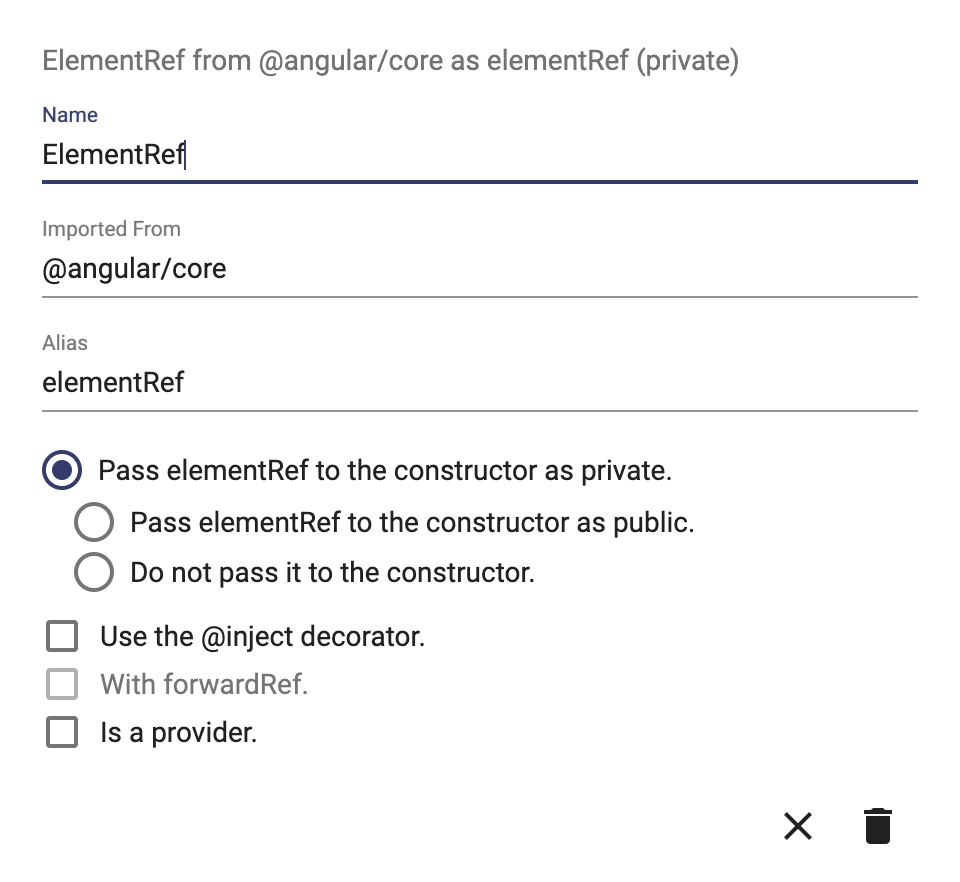Click the 'Imported From' field label

pos(111,229)
